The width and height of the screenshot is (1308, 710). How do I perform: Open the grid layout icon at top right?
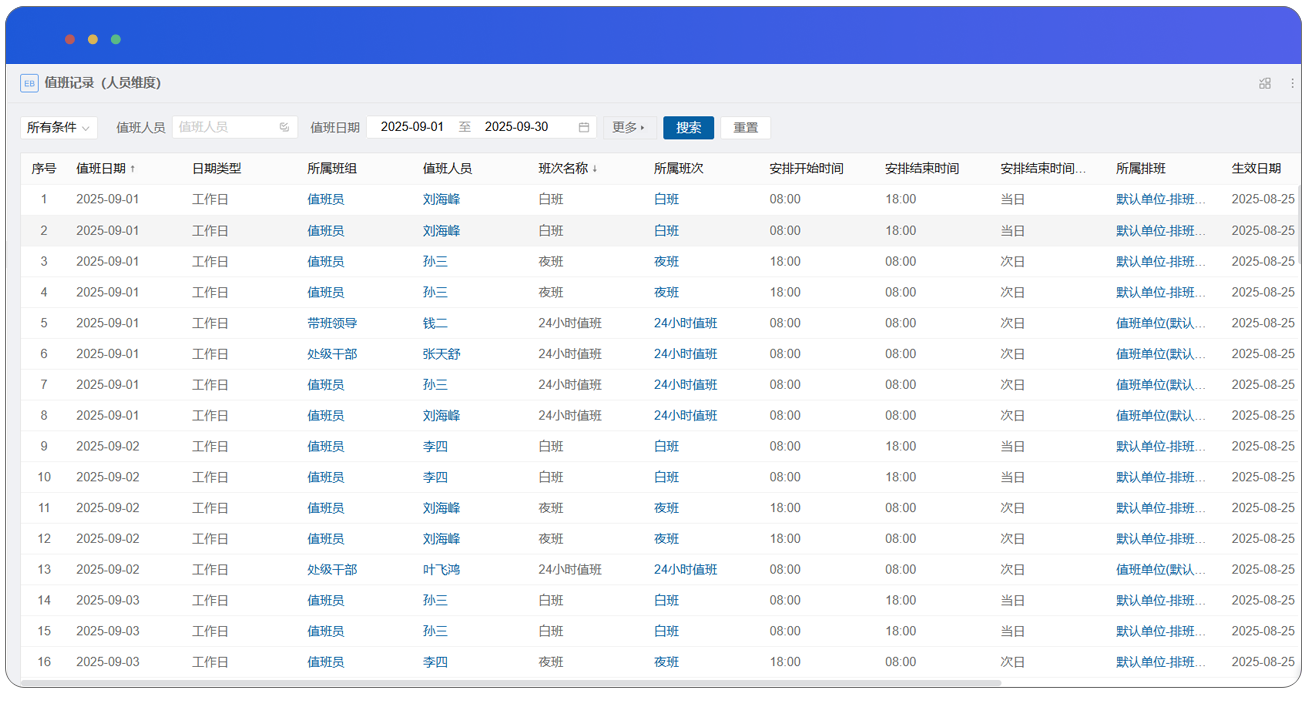[1265, 84]
